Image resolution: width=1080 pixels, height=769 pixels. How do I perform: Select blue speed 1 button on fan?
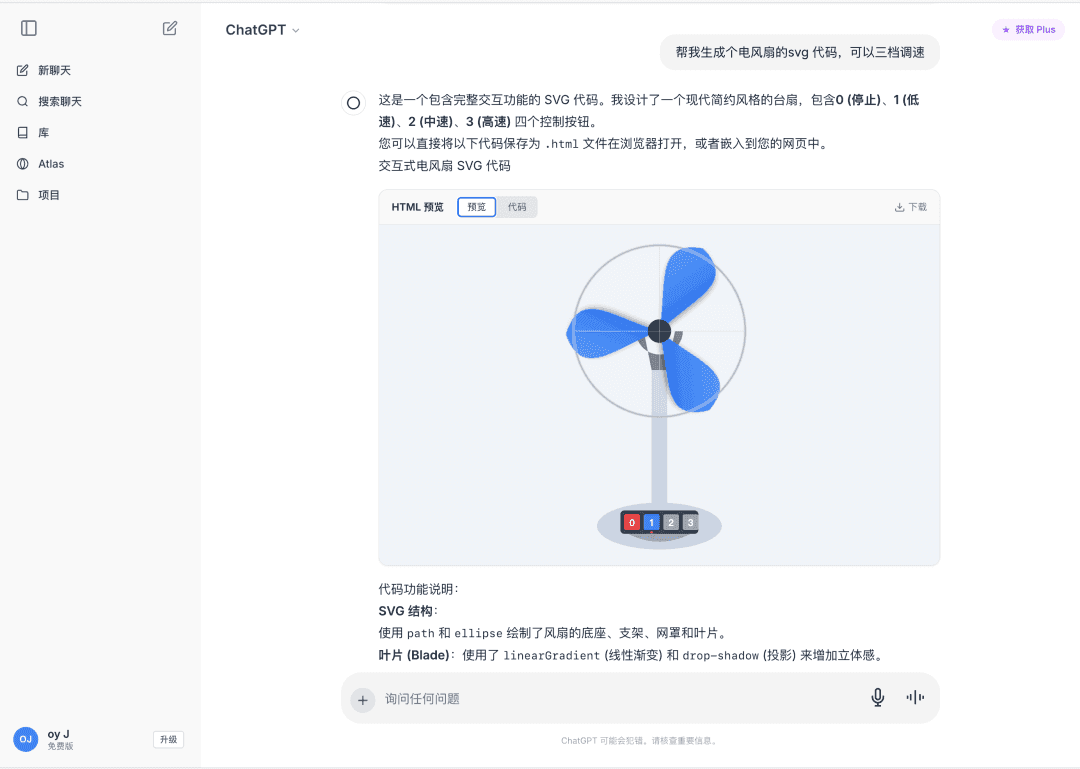(651, 522)
